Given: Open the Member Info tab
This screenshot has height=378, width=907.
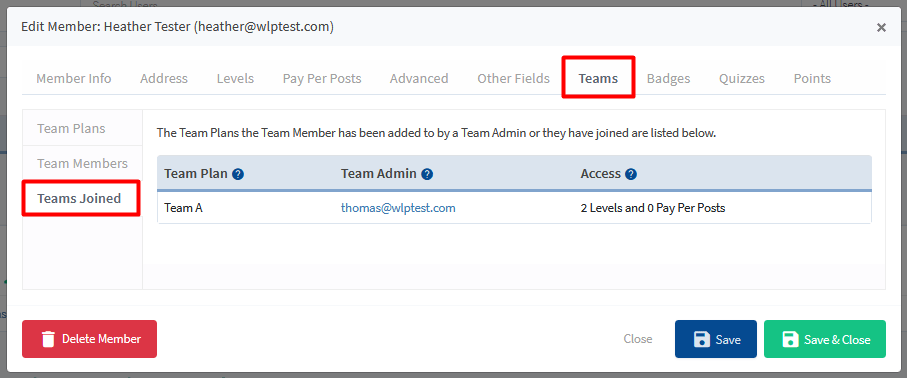Looking at the screenshot, I should pyautogui.click(x=73, y=79).
